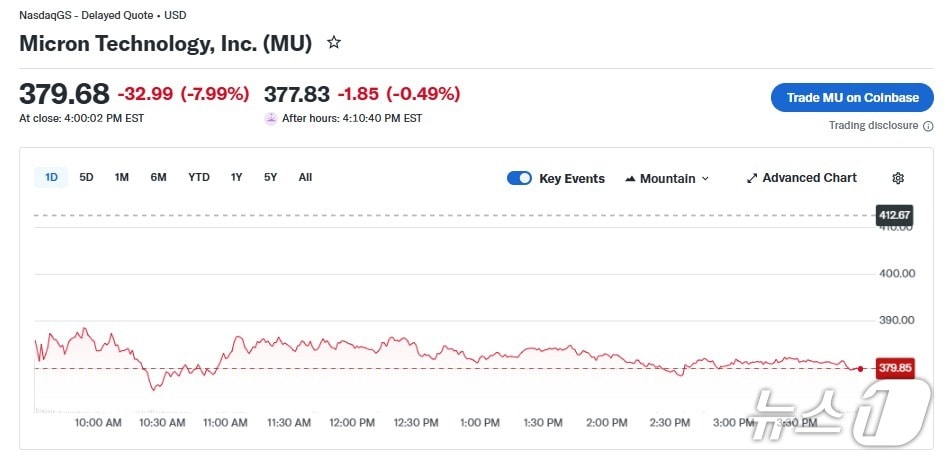Select the All time range
945x460 pixels.
click(305, 177)
